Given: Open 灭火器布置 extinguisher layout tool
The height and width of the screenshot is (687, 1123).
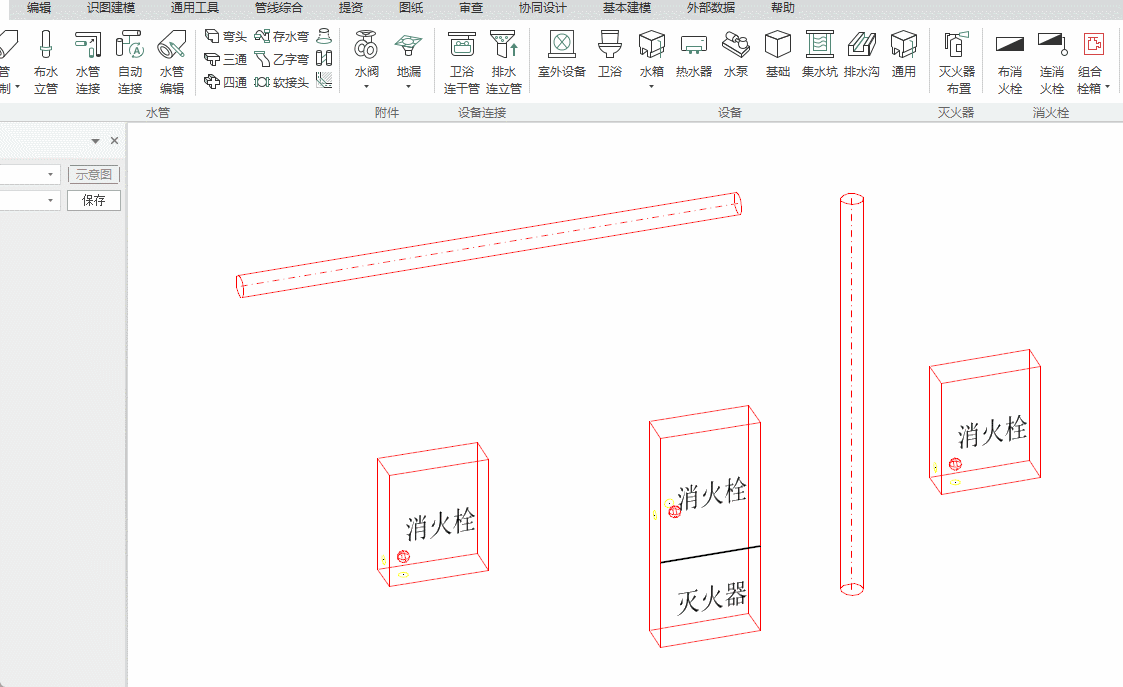Looking at the screenshot, I should (957, 62).
